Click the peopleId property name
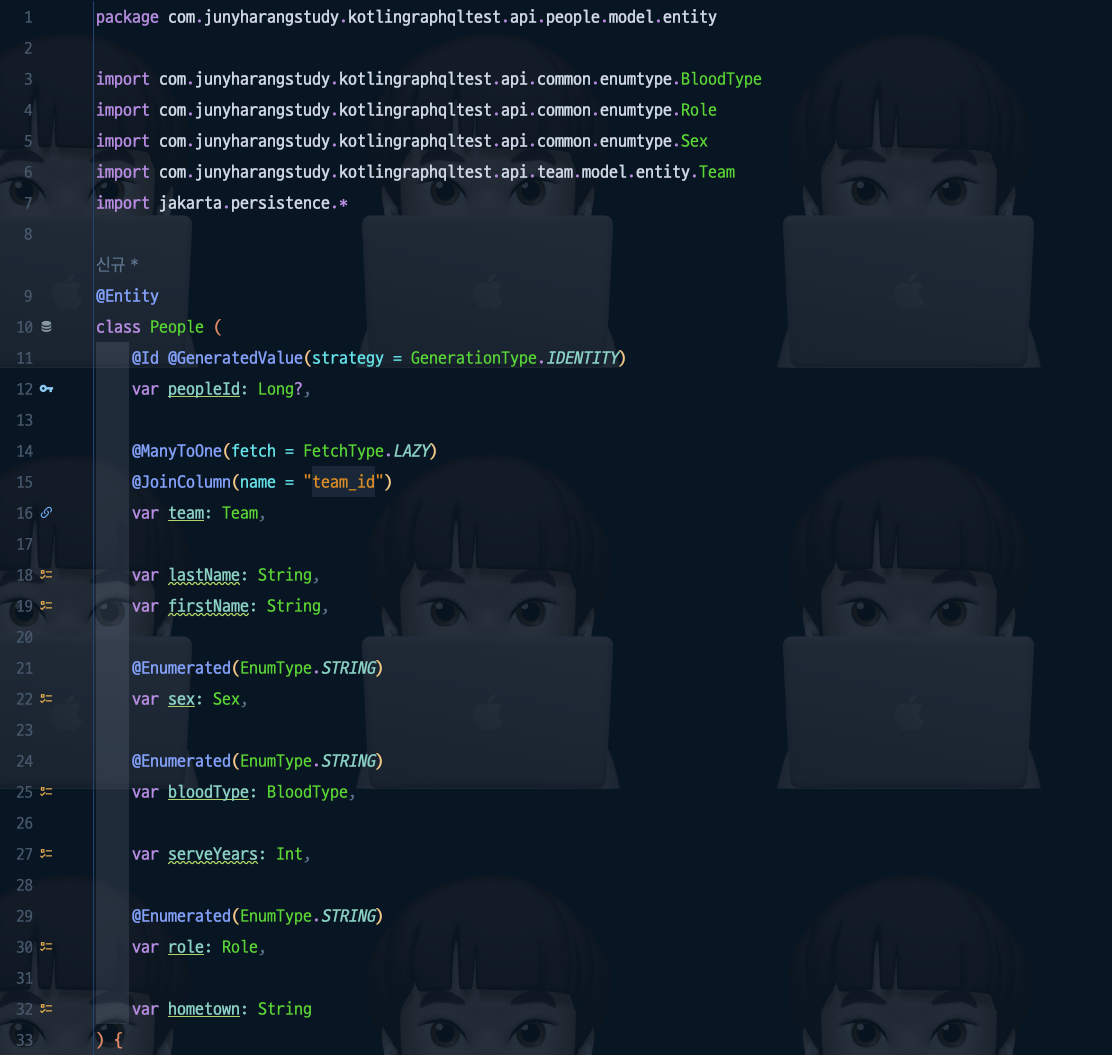Screen dimensions: 1112x1055 204,389
